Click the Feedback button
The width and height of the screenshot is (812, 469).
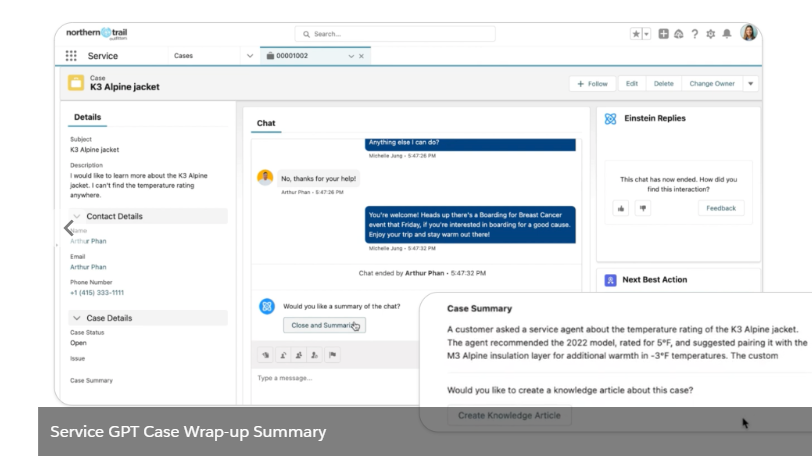[721, 208]
